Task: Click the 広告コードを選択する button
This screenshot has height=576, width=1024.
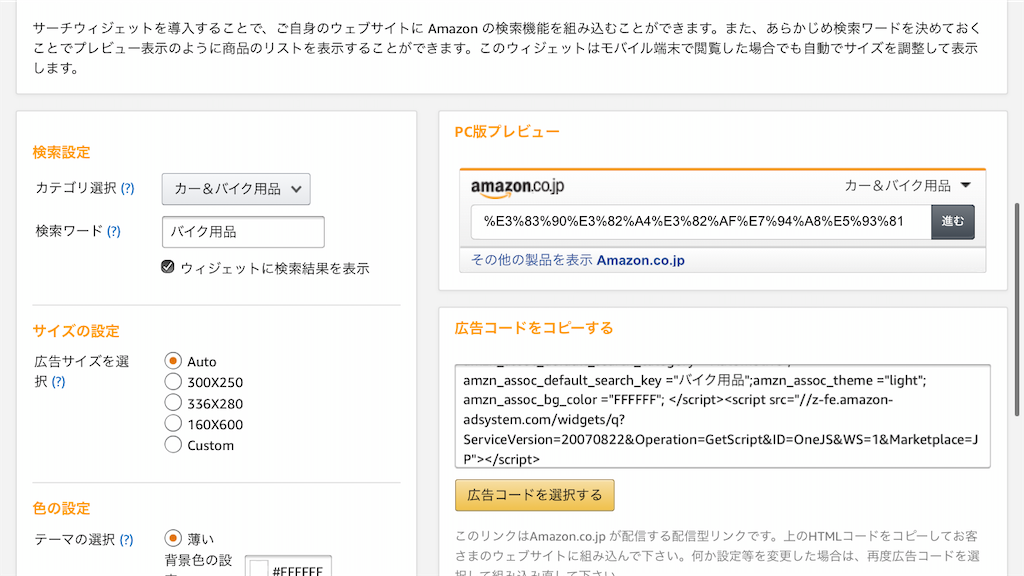Action: (535, 495)
